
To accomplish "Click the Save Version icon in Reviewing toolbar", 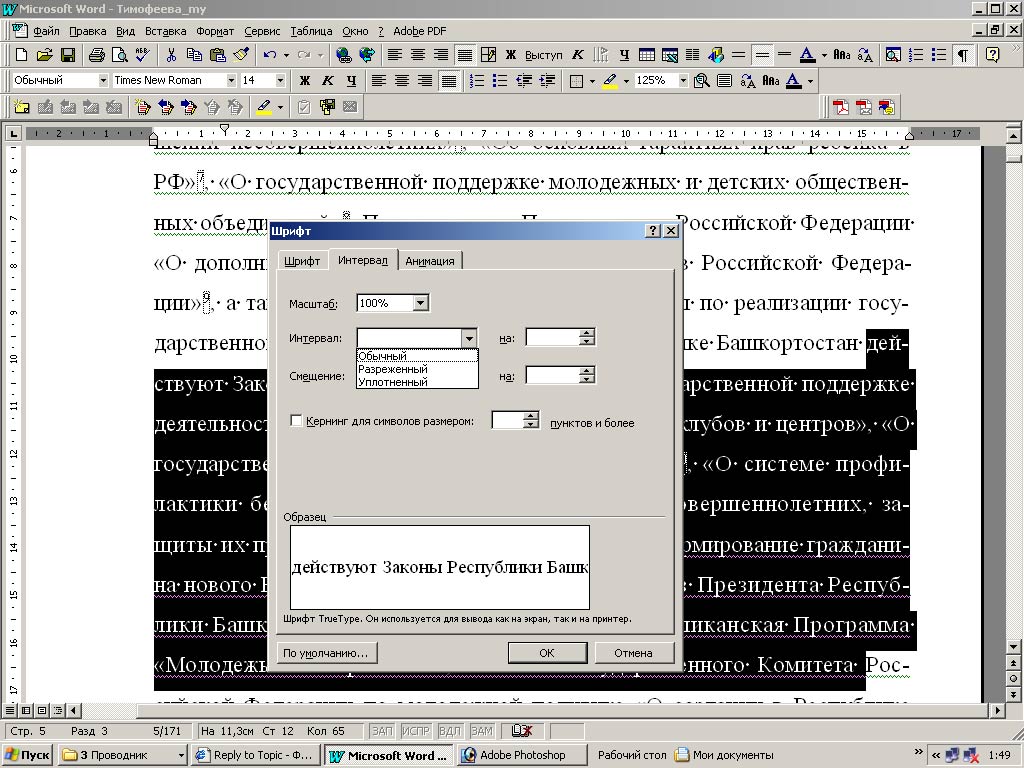I will pyautogui.click(x=327, y=107).
